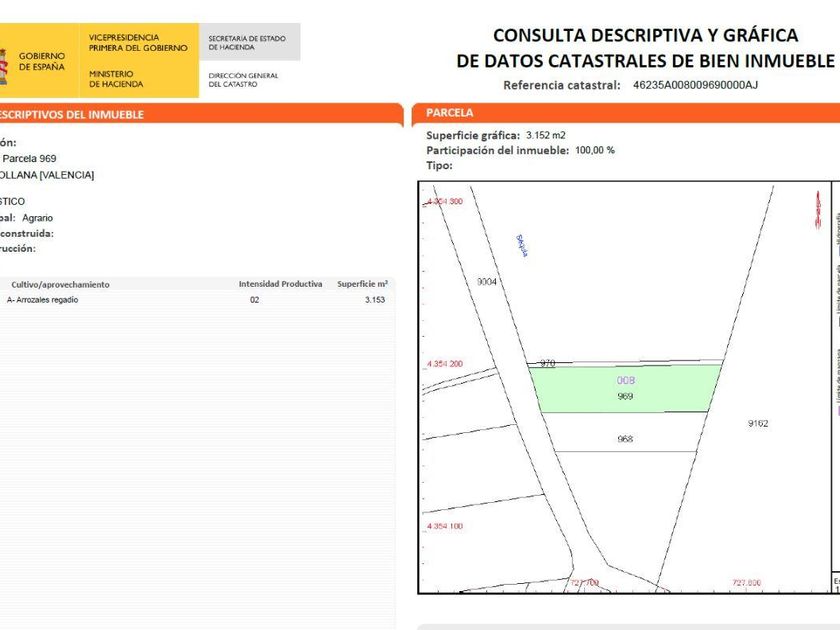Click parcel label 9004 on the map
This screenshot has width=840, height=630.
click(486, 282)
